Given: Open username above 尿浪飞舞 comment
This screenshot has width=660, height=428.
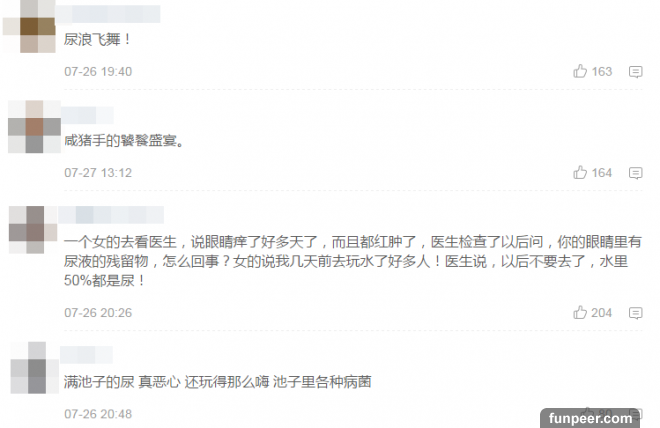Looking at the screenshot, I should coord(108,14).
